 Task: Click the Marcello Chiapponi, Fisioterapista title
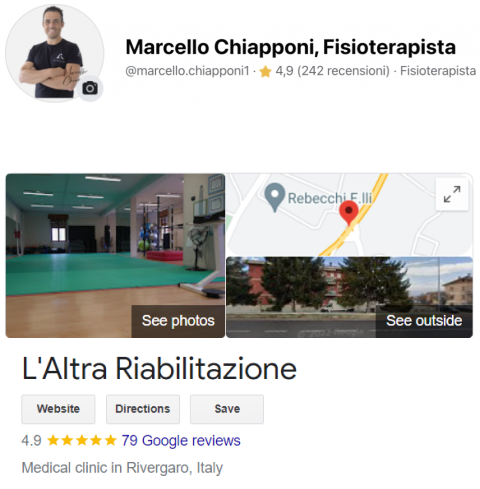click(290, 47)
